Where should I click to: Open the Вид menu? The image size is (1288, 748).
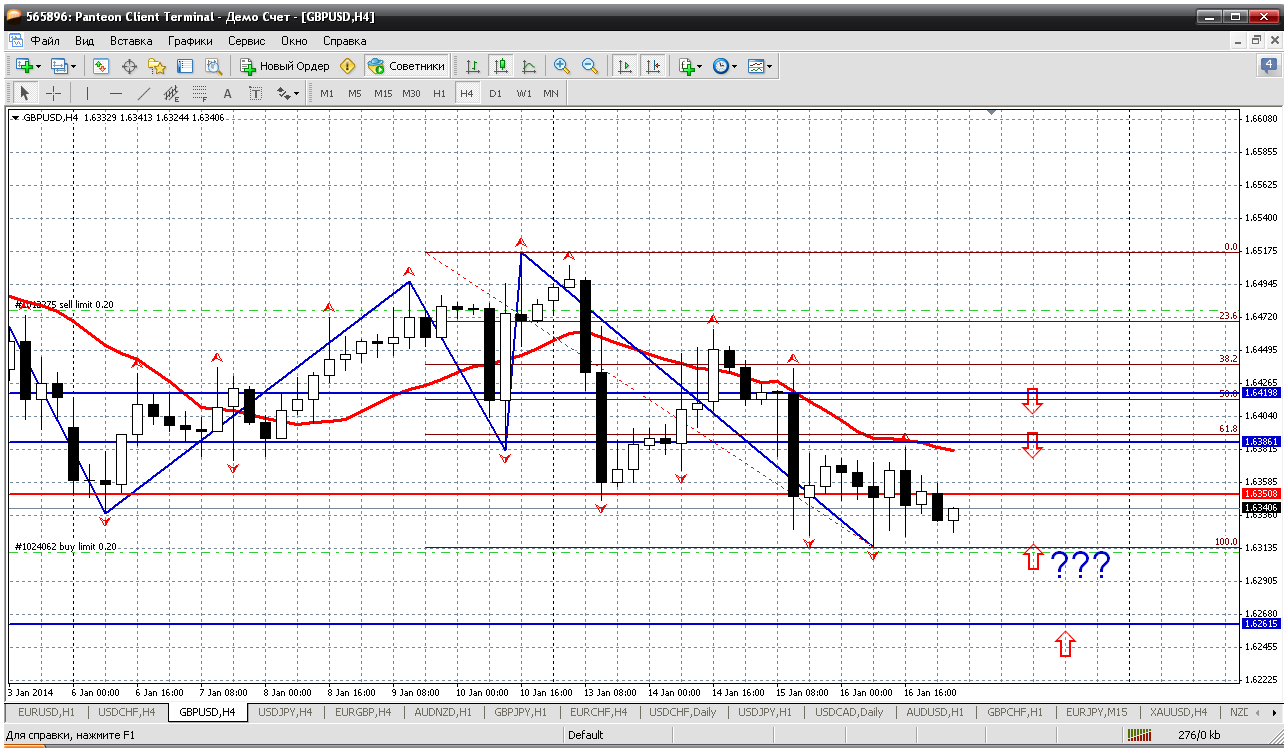tap(84, 41)
